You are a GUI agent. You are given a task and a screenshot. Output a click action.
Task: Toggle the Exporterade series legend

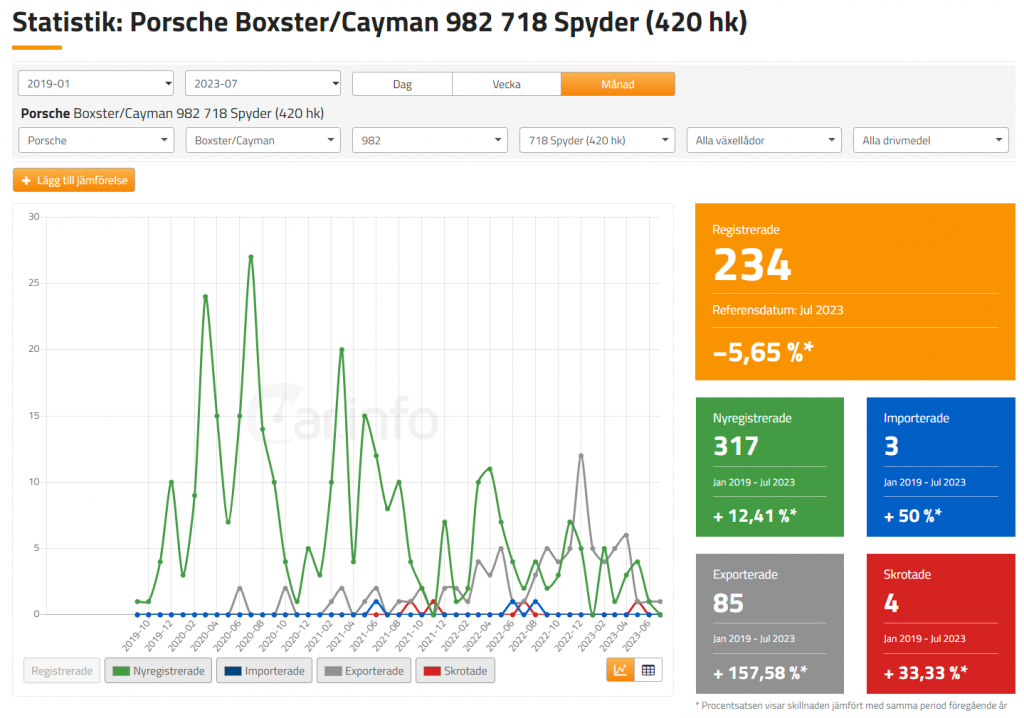[x=364, y=671]
